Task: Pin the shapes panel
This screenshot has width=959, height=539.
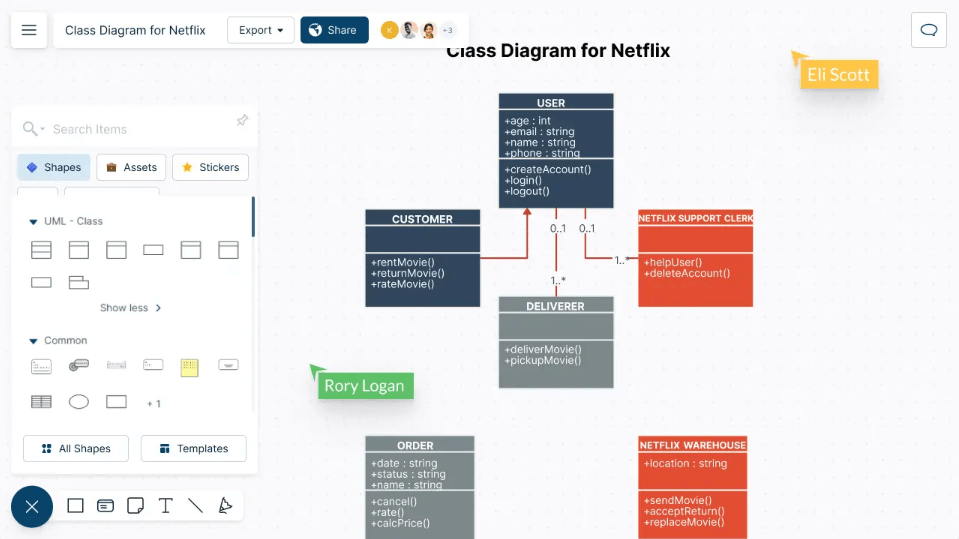Action: (242, 121)
